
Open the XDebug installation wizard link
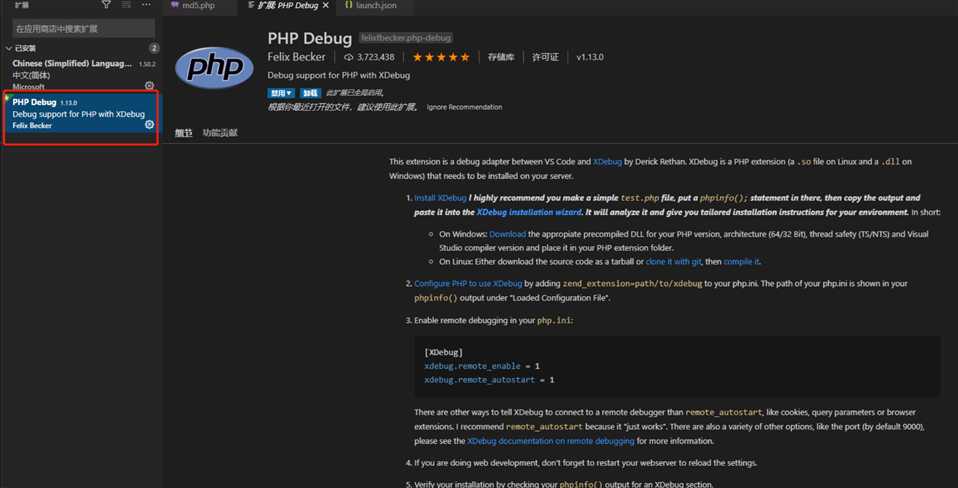click(529, 213)
